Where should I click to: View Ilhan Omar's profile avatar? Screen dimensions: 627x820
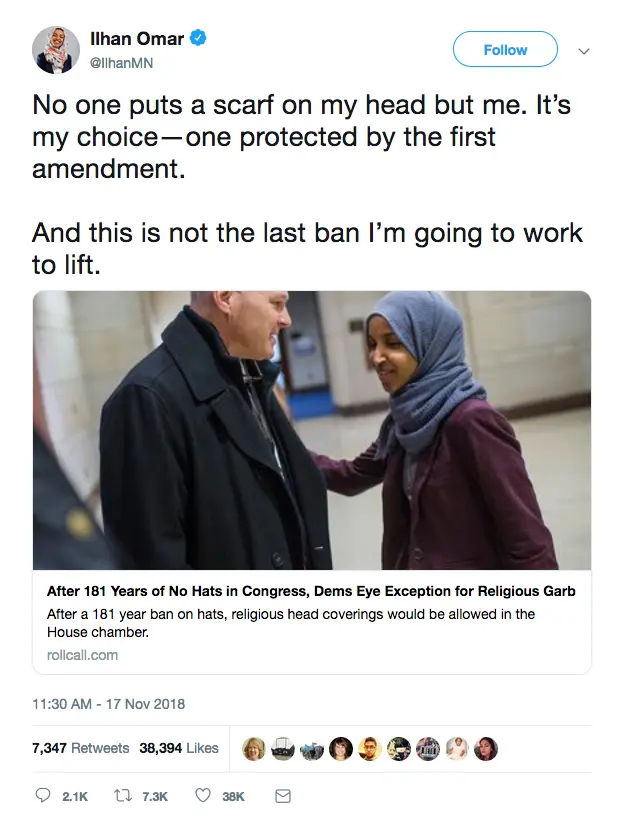point(58,47)
